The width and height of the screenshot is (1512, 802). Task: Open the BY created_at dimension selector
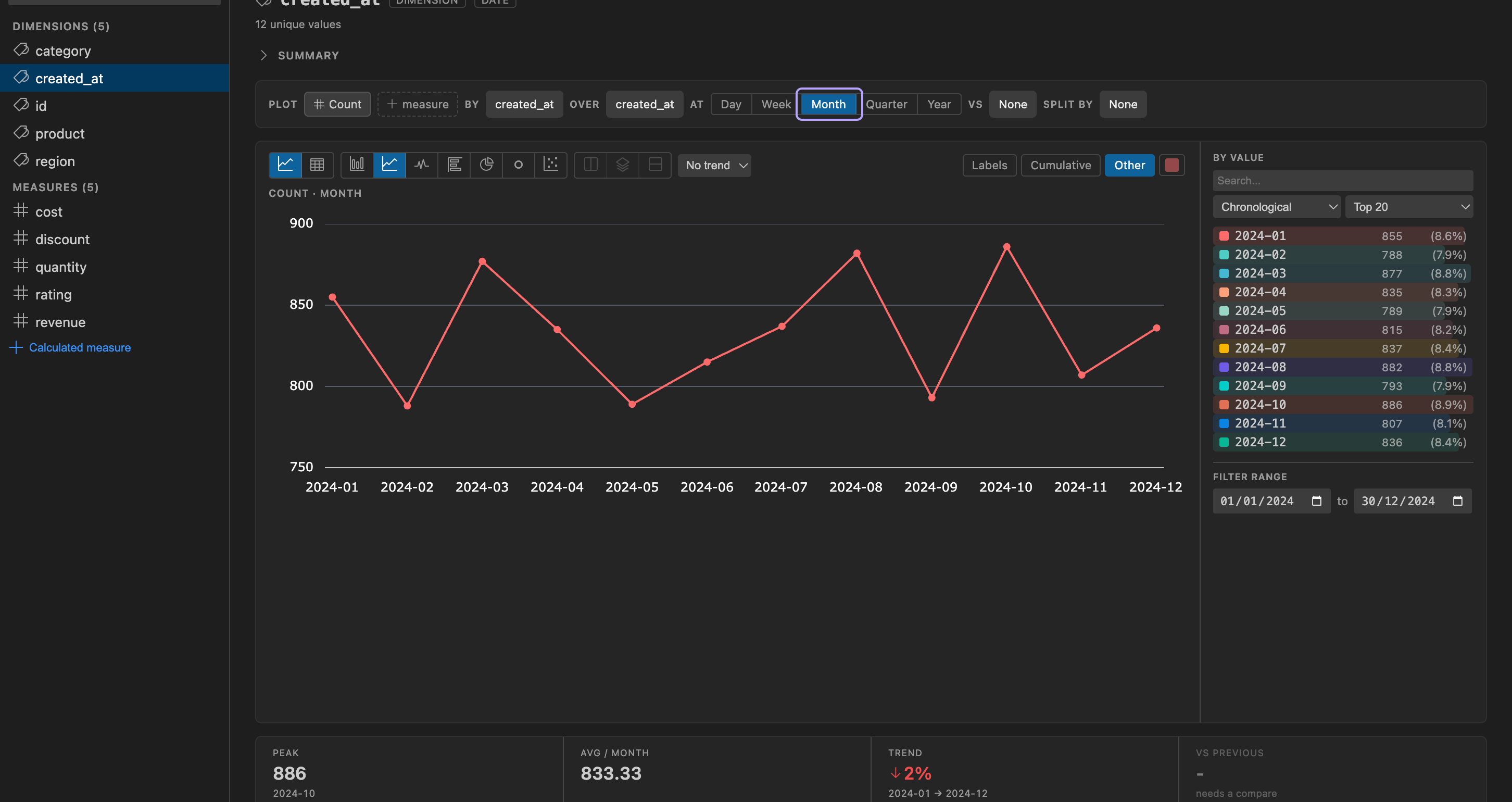click(524, 104)
